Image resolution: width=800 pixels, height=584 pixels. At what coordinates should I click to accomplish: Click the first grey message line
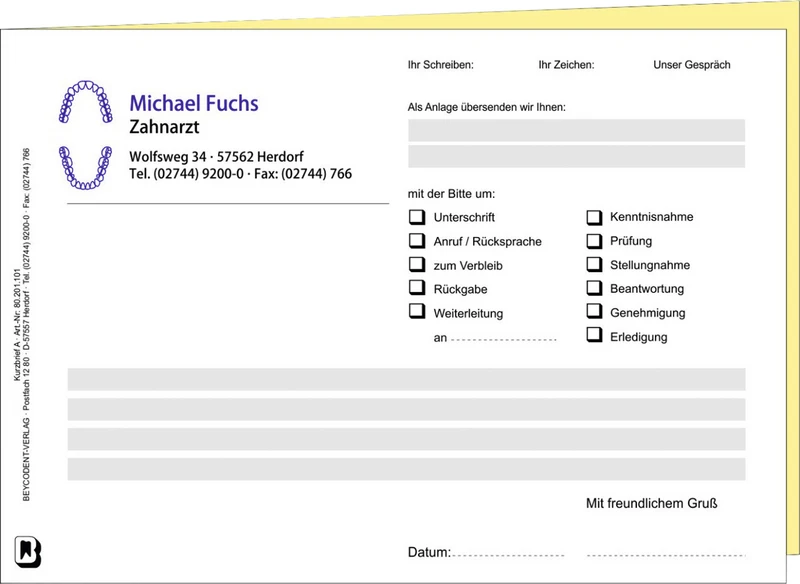coord(406,379)
